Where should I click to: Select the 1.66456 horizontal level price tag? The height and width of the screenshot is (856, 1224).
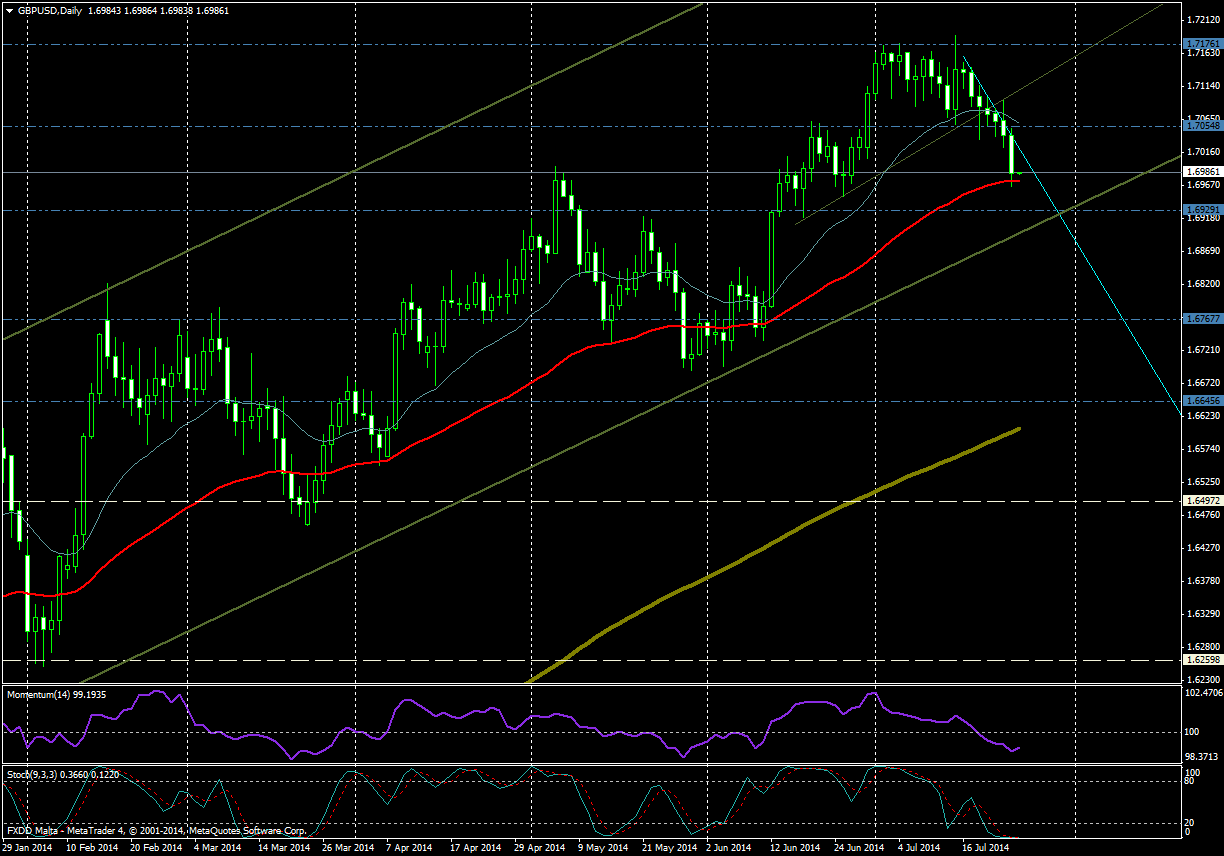click(x=1201, y=400)
